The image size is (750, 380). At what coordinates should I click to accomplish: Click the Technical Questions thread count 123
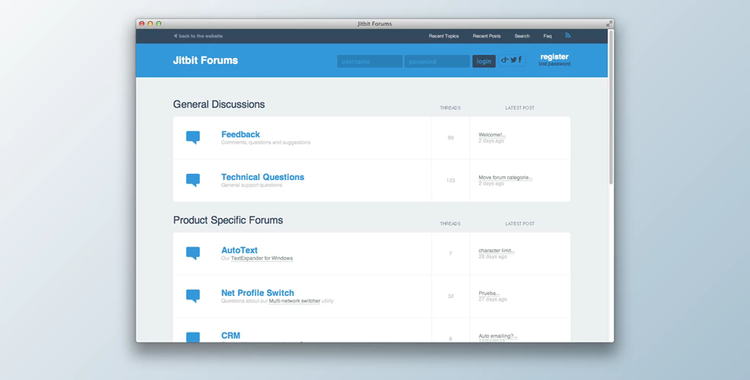pyautogui.click(x=451, y=180)
